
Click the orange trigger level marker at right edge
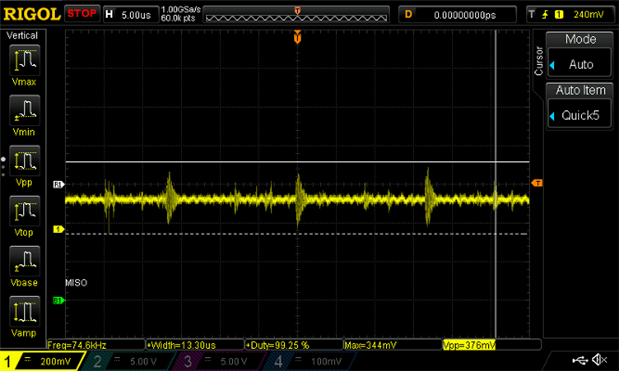coord(537,183)
